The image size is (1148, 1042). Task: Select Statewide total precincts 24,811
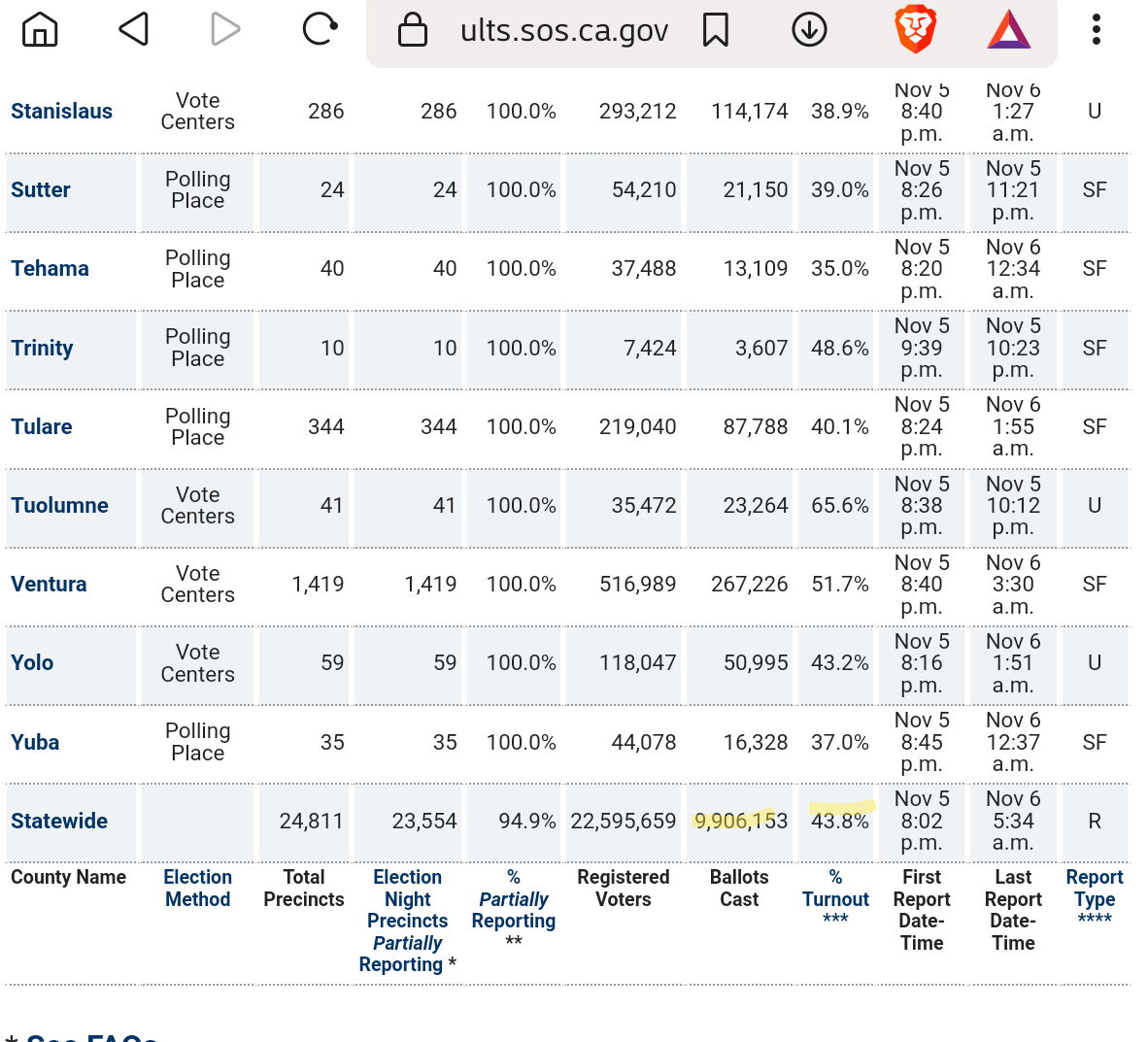[x=311, y=821]
